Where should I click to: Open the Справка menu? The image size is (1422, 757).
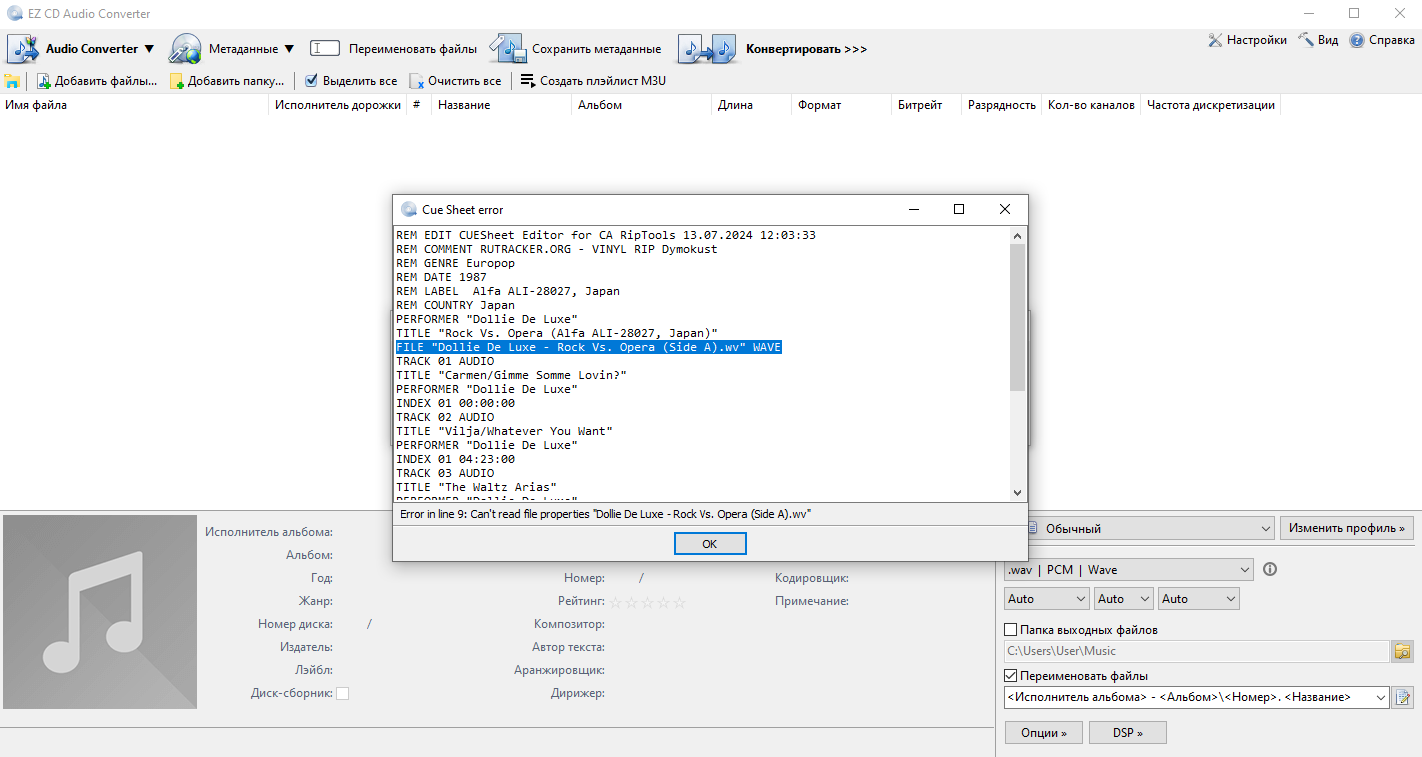pyautogui.click(x=1381, y=40)
